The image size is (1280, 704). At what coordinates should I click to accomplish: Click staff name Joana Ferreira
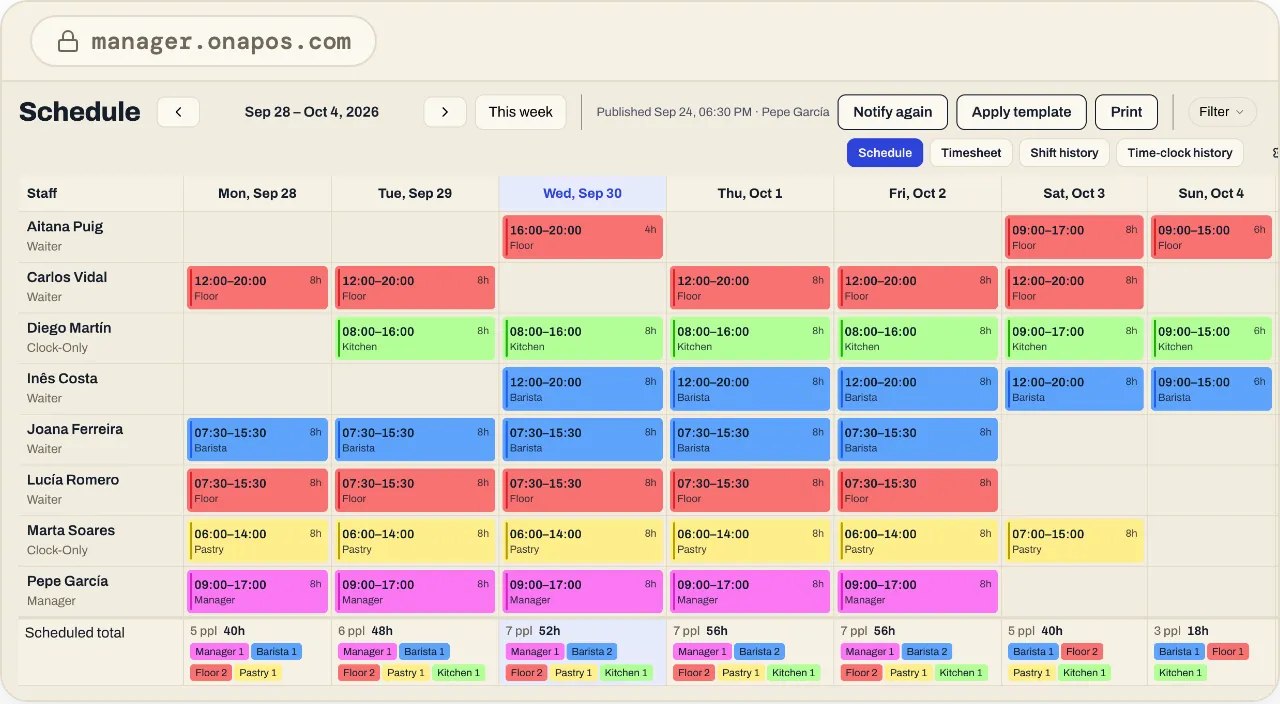pyautogui.click(x=75, y=429)
